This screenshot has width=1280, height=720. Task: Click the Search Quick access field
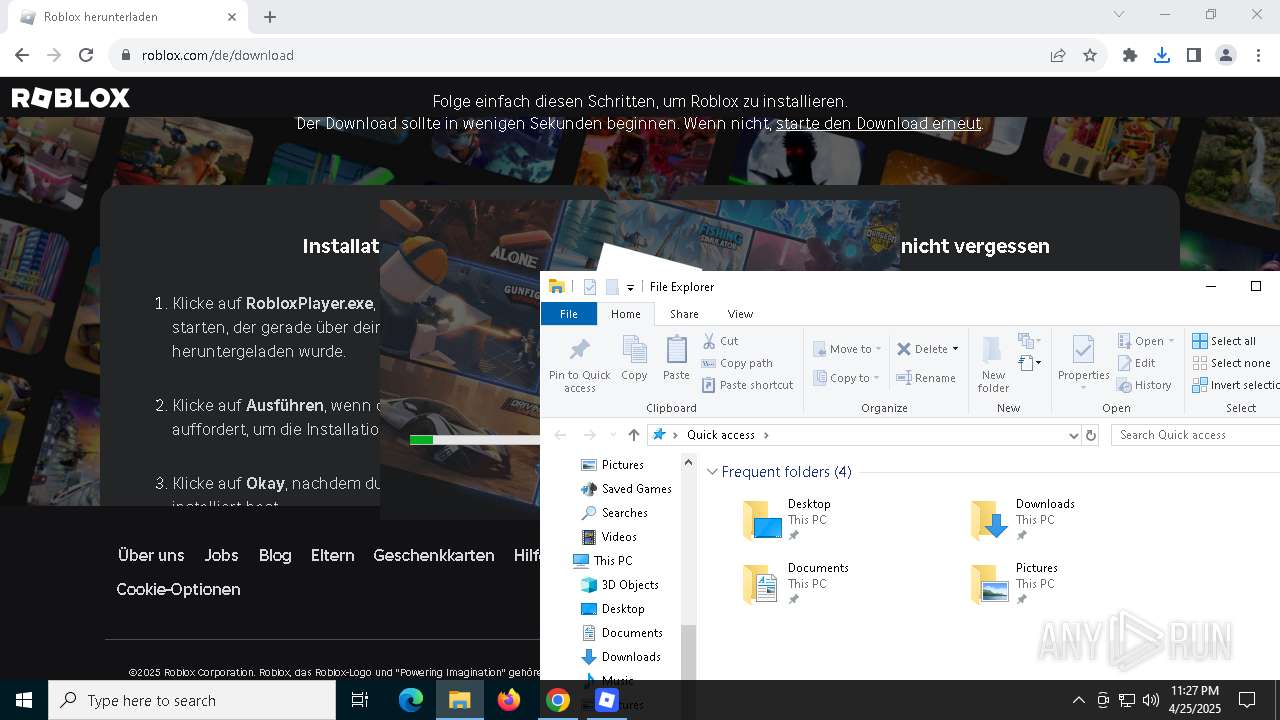(x=1196, y=435)
